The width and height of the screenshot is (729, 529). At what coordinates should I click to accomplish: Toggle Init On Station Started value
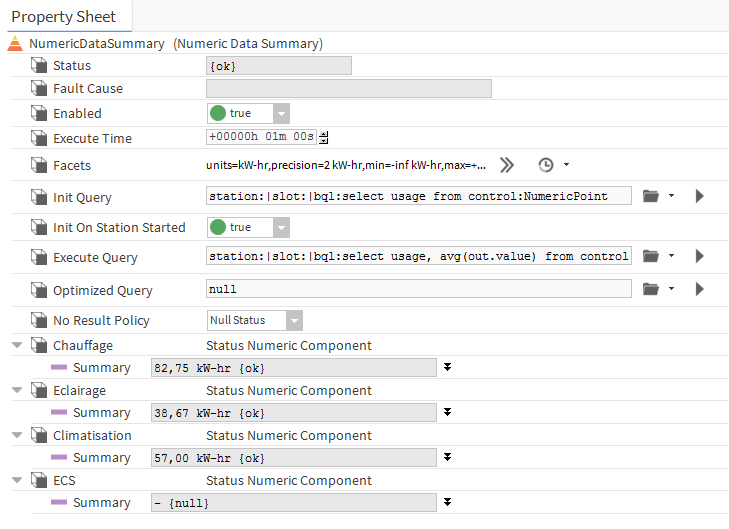click(x=281, y=227)
